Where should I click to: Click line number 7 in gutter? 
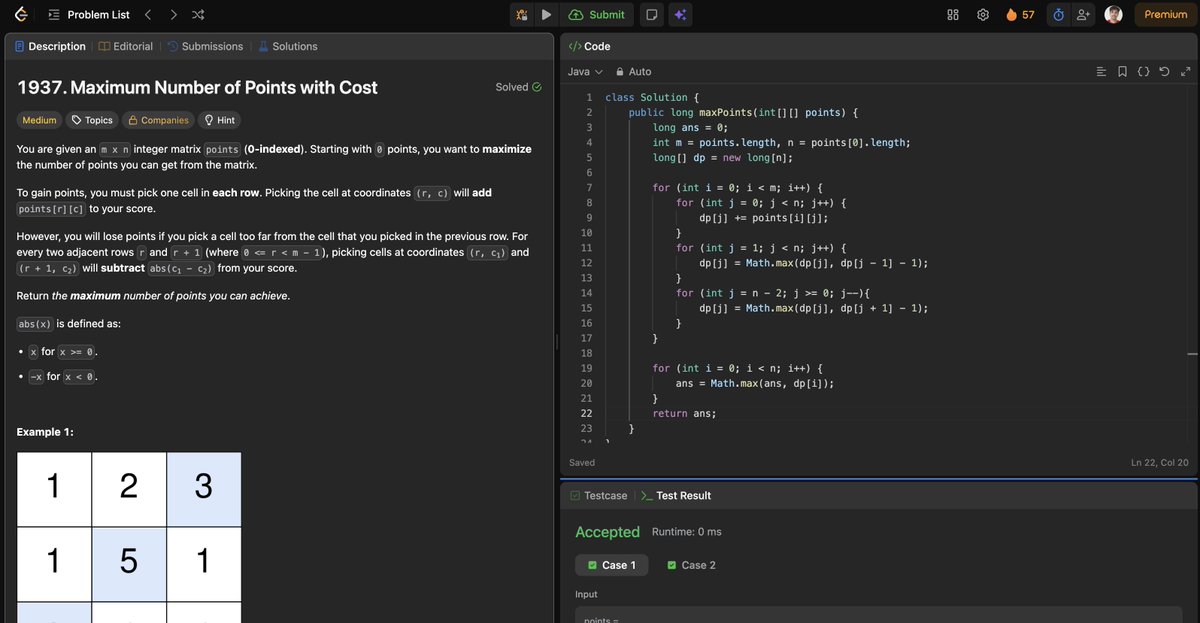click(589, 188)
